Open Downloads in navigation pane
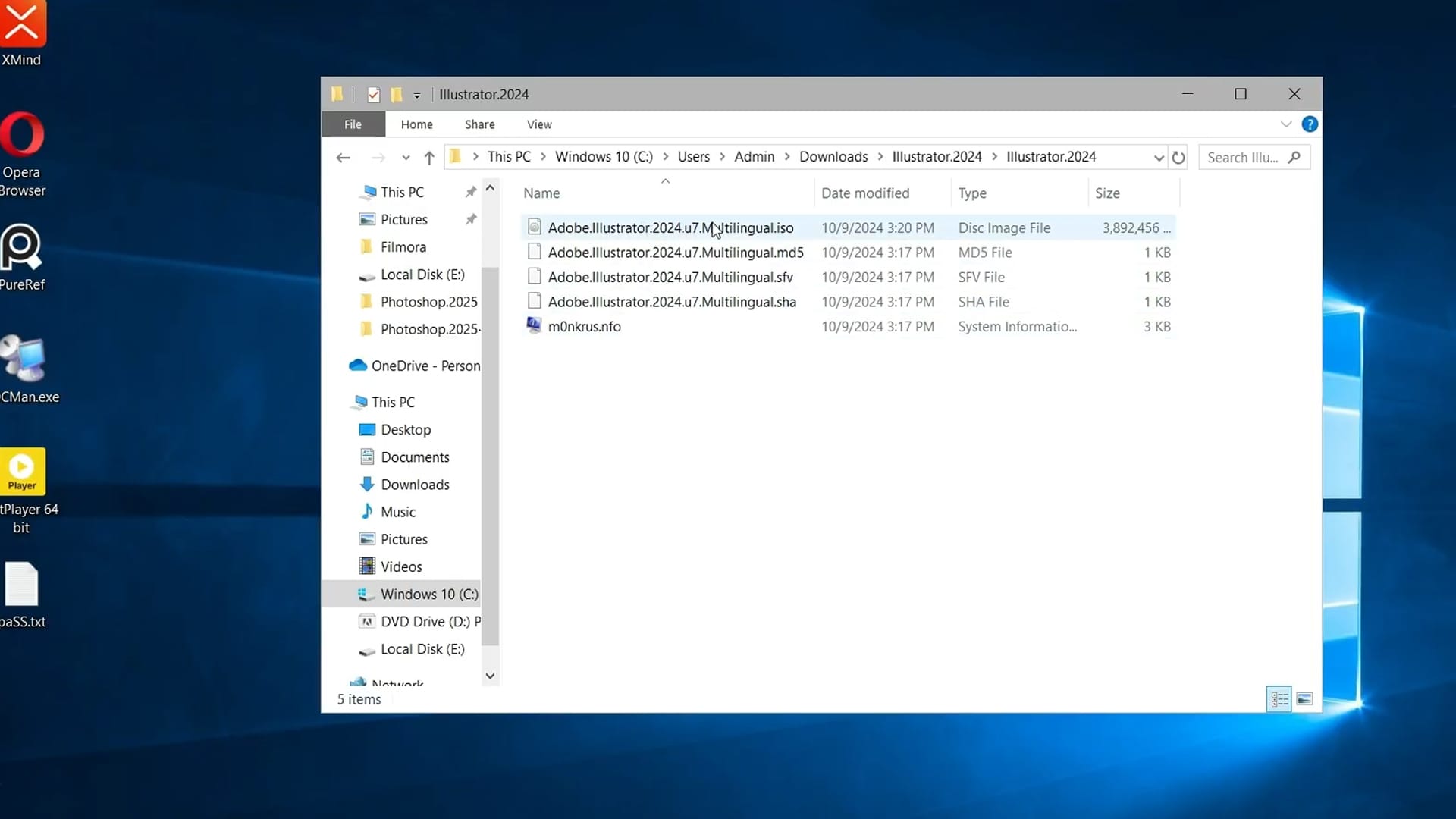Screen dimensions: 1456x819 (x=415, y=485)
